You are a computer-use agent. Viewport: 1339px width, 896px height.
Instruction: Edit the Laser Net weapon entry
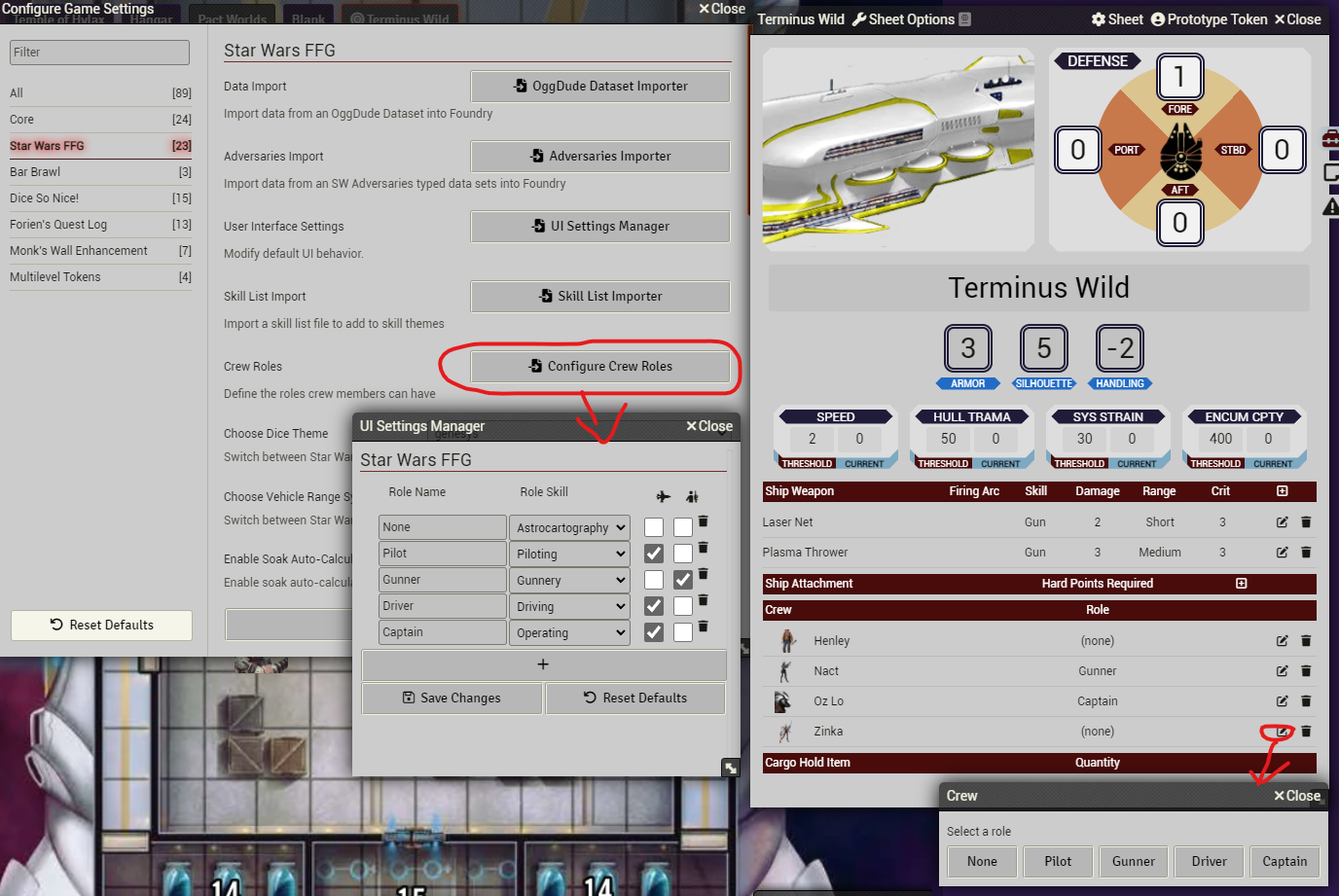coord(1283,522)
